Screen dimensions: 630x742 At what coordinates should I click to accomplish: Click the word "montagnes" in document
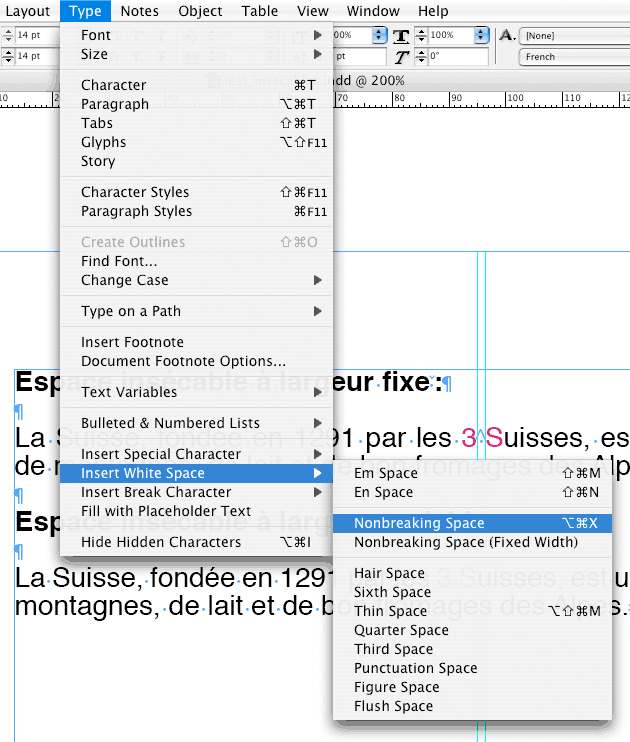pyautogui.click(x=85, y=607)
